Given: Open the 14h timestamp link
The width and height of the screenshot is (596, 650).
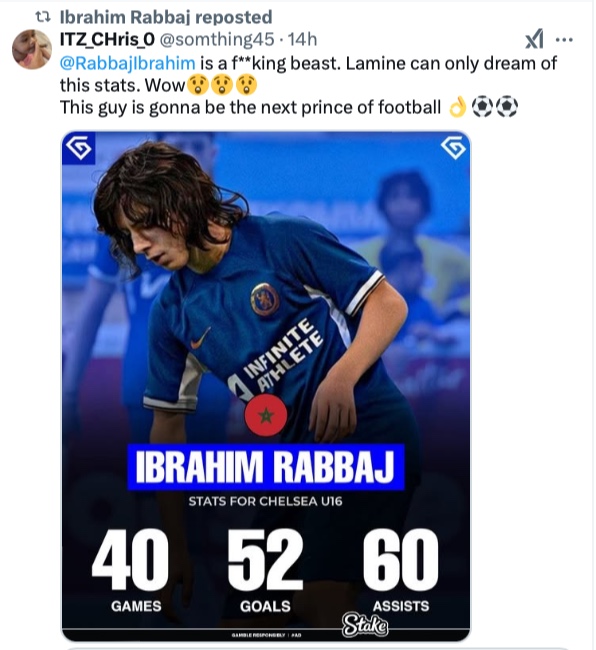Looking at the screenshot, I should click(x=303, y=40).
